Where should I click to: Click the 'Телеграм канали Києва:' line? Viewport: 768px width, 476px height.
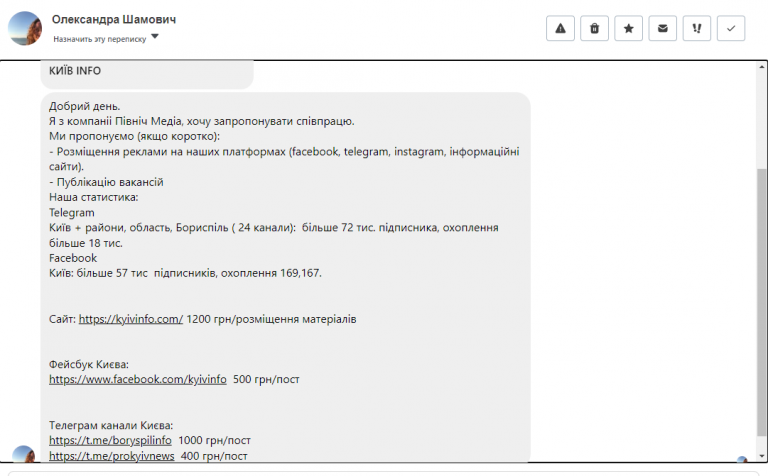pos(111,425)
